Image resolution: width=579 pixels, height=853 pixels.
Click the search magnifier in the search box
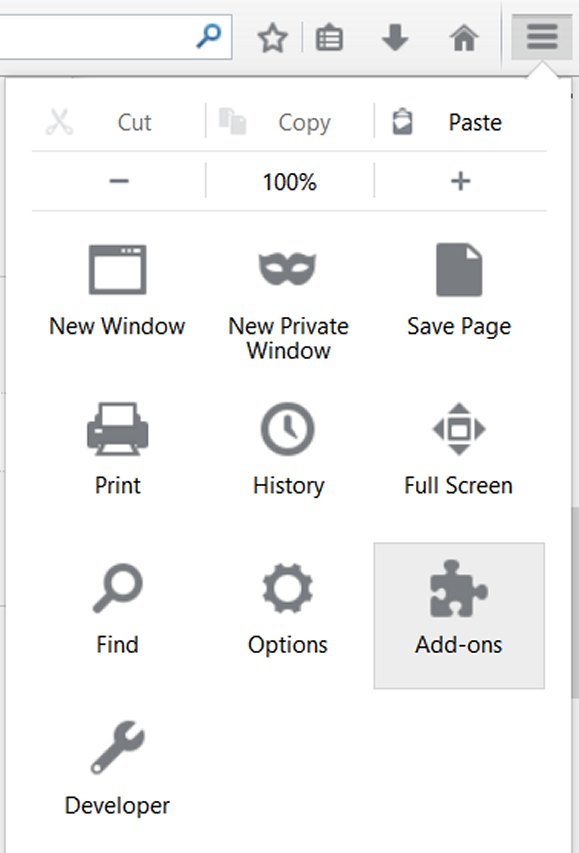click(x=208, y=36)
